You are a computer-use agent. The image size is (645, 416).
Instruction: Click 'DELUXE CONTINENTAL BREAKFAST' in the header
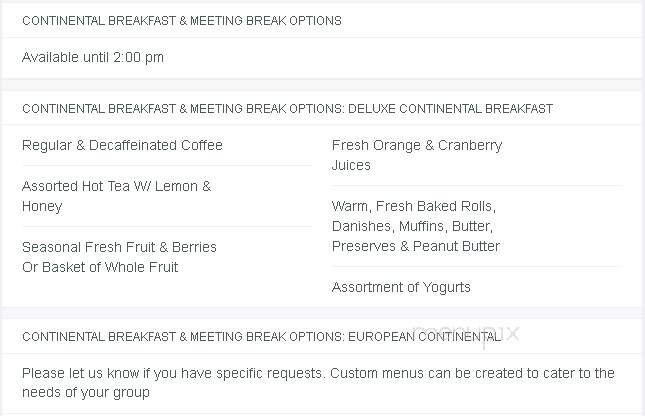pyautogui.click(x=450, y=109)
